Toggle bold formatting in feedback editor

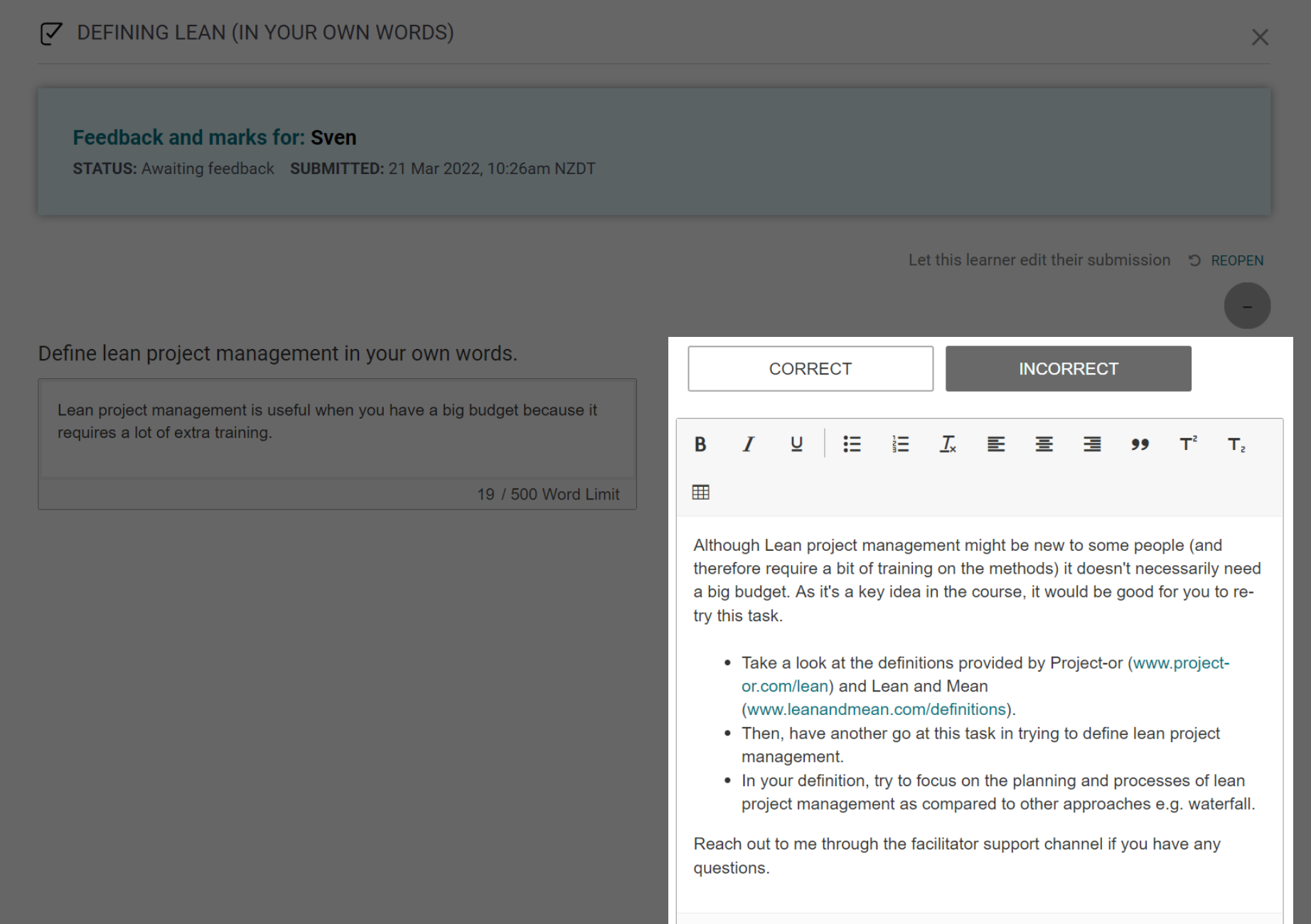[x=700, y=444]
